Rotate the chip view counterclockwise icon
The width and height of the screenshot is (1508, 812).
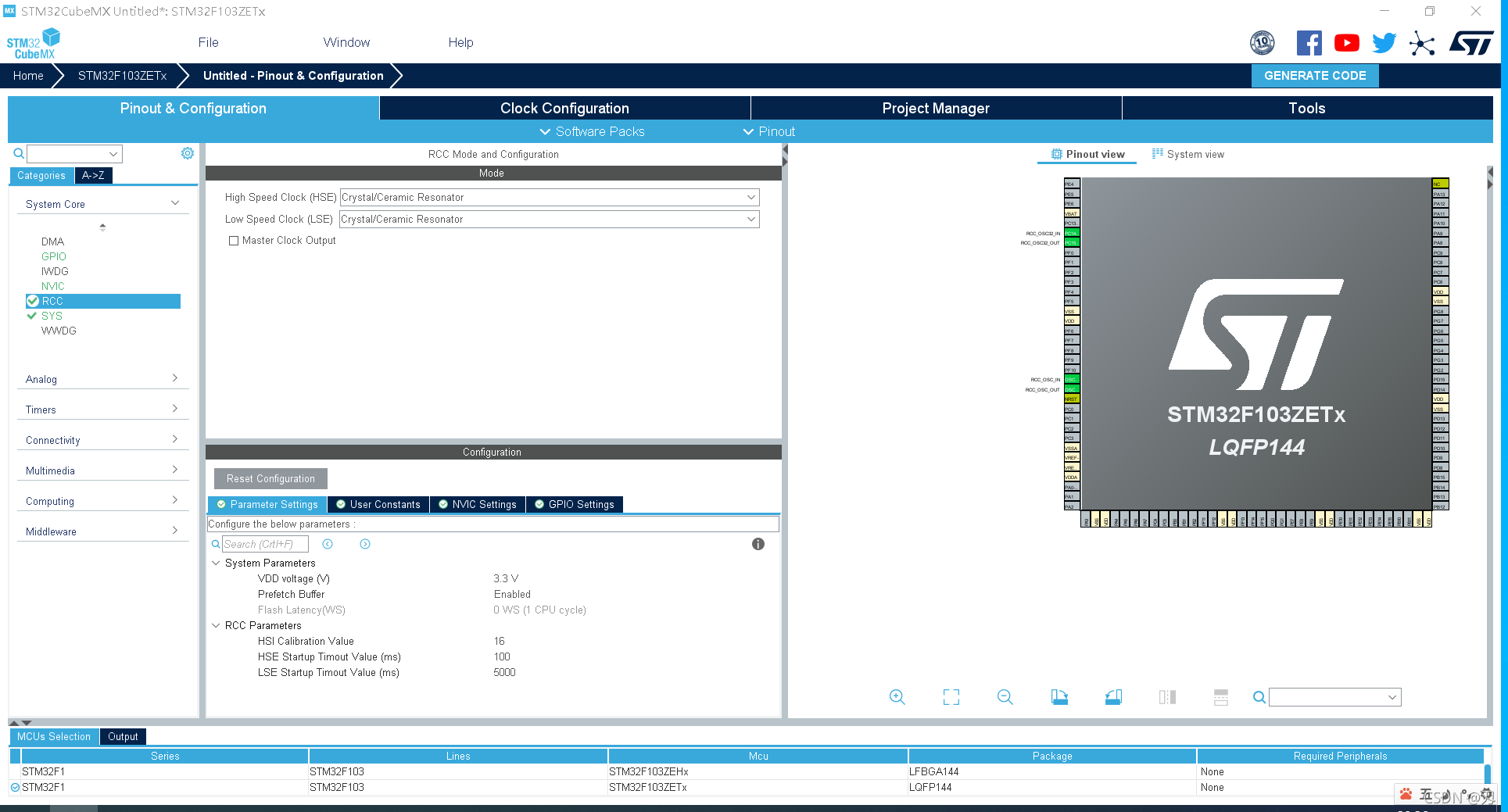click(1113, 697)
